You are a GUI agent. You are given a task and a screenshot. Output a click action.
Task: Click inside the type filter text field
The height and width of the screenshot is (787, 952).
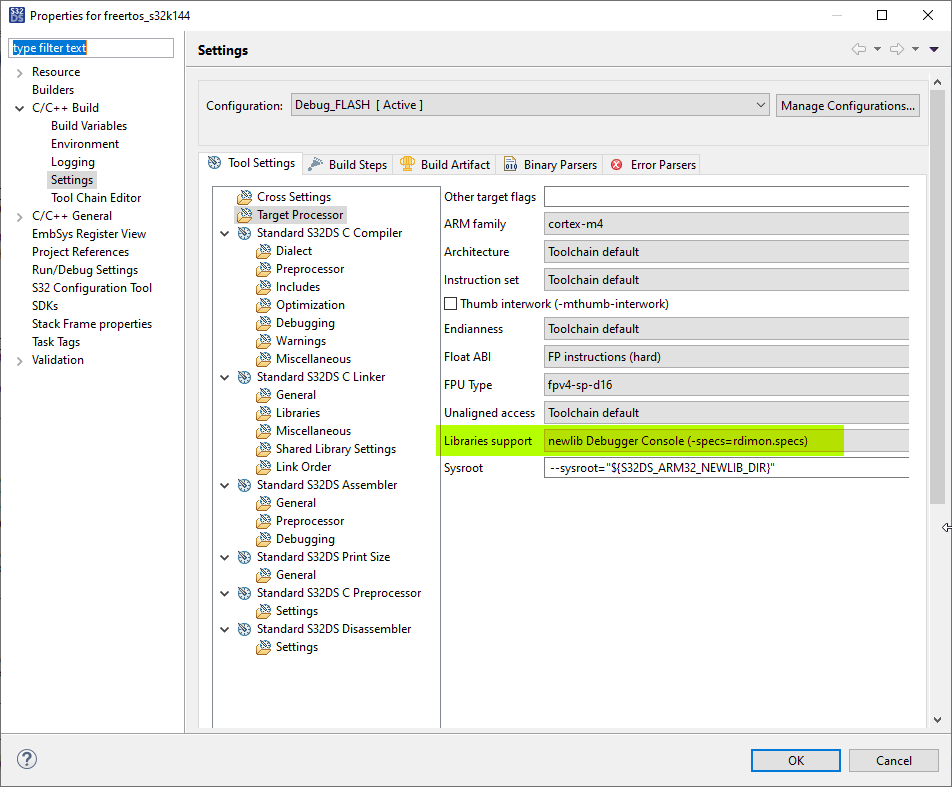[90, 47]
